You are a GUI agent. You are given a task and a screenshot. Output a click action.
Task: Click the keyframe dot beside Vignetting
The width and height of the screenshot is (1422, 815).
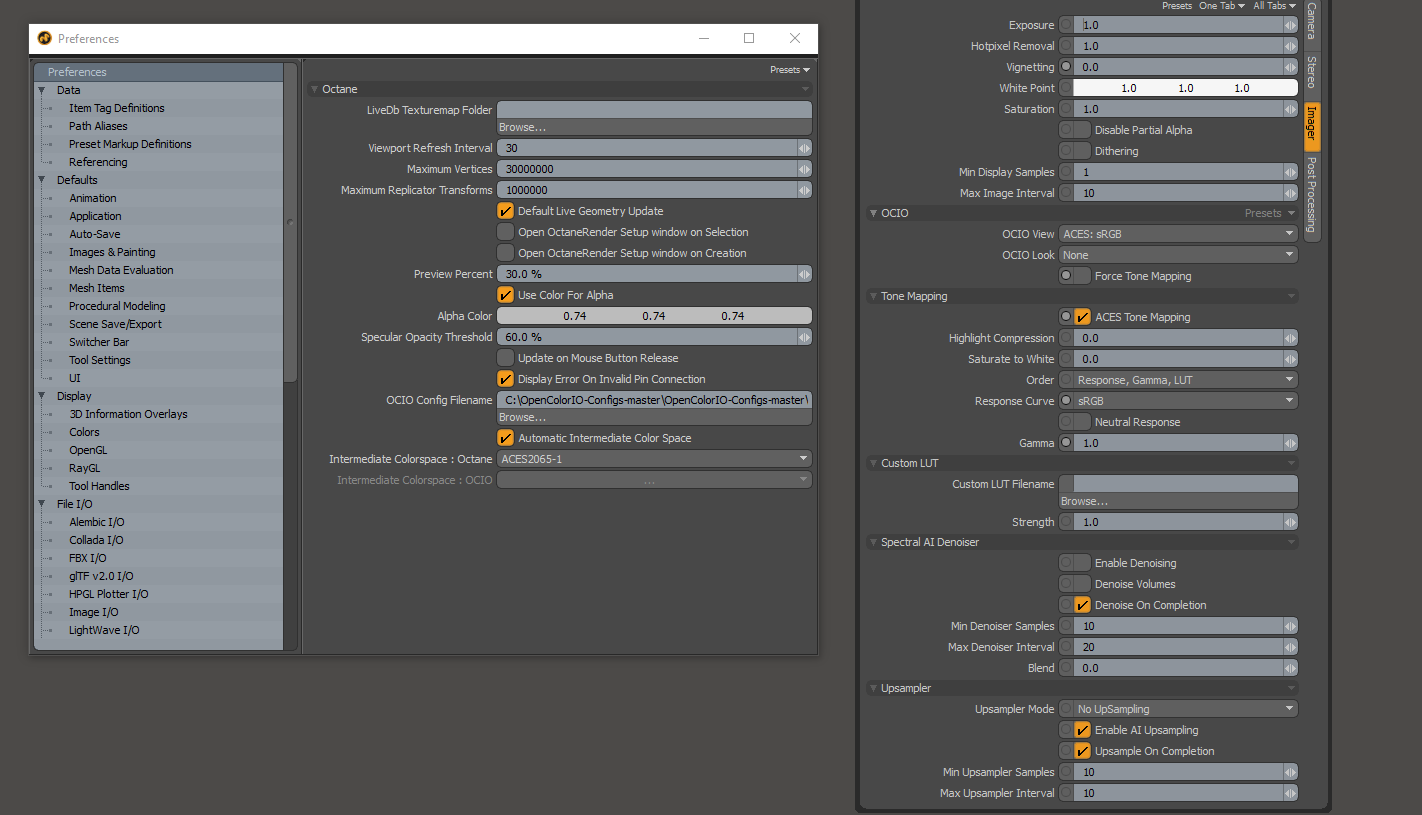1066,67
